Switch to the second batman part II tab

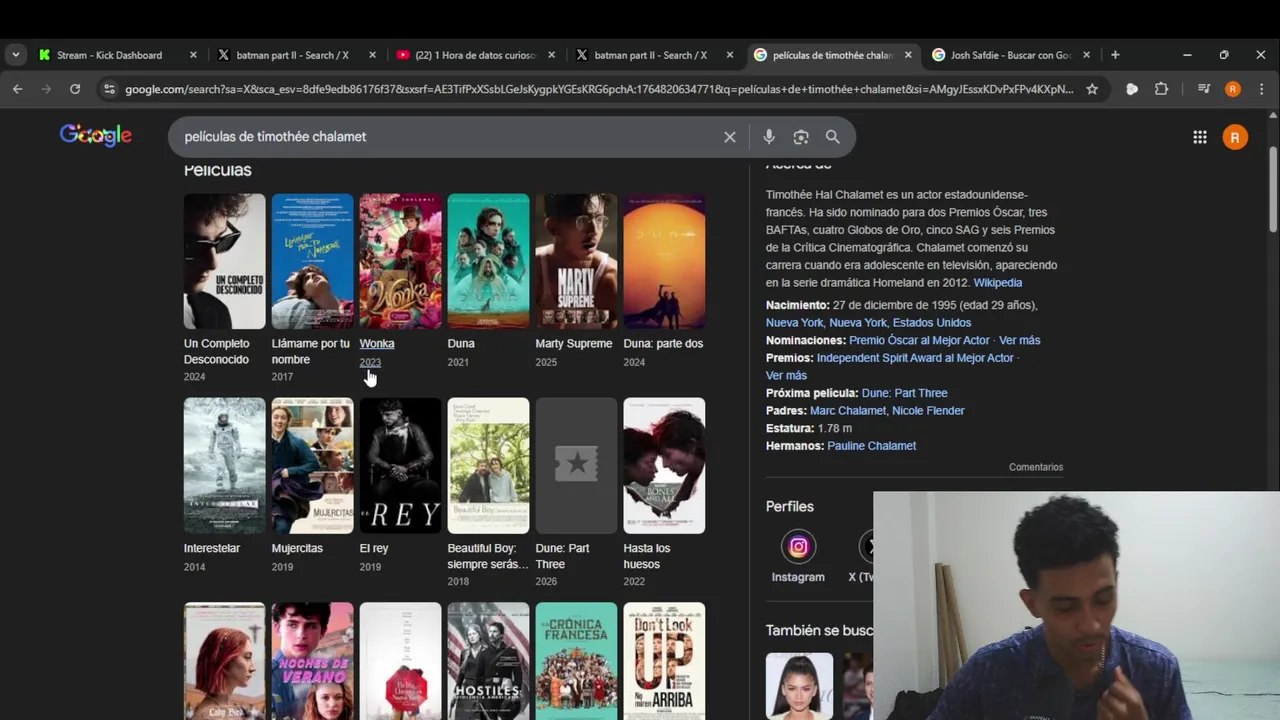point(654,55)
